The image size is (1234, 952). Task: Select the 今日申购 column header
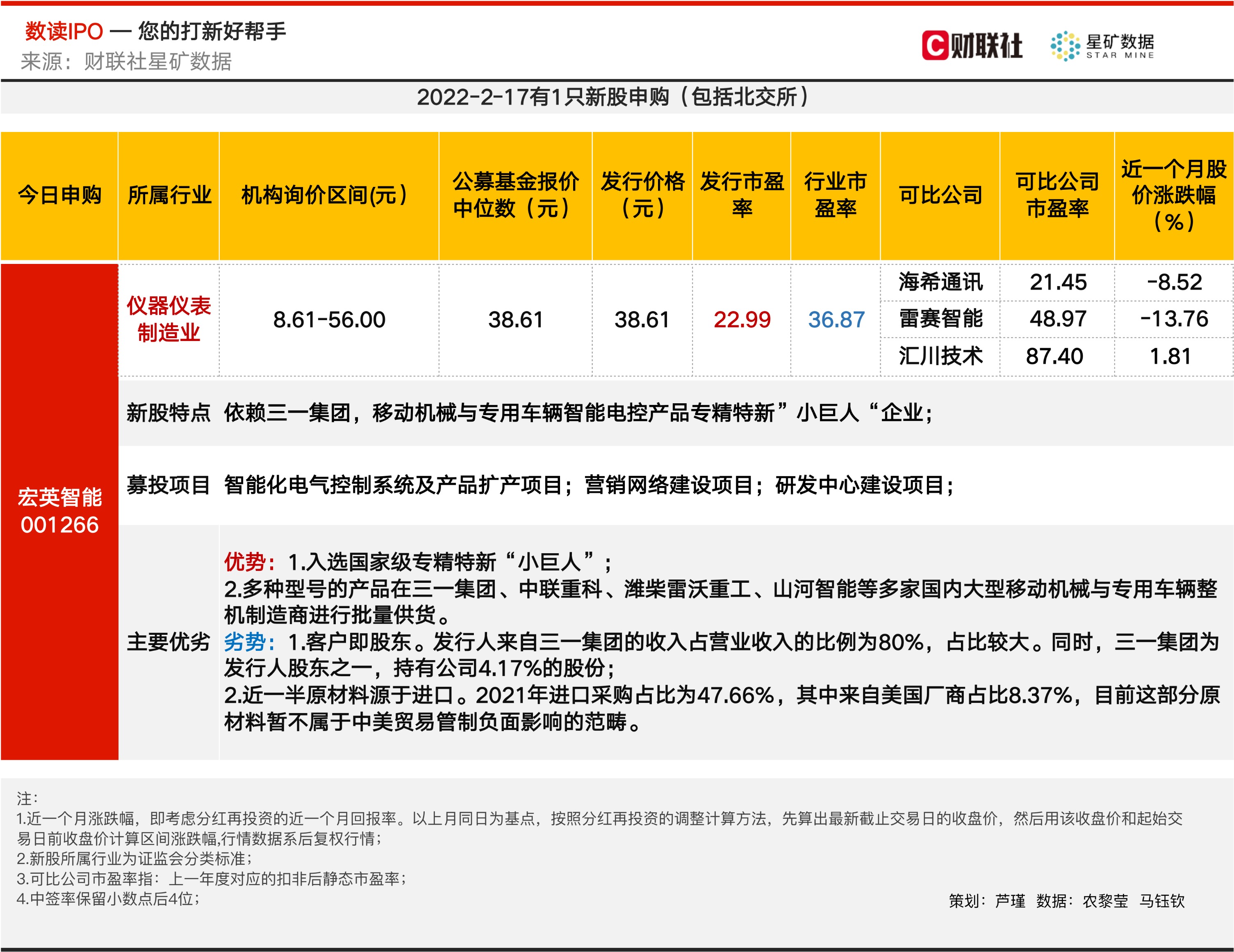coord(59,195)
